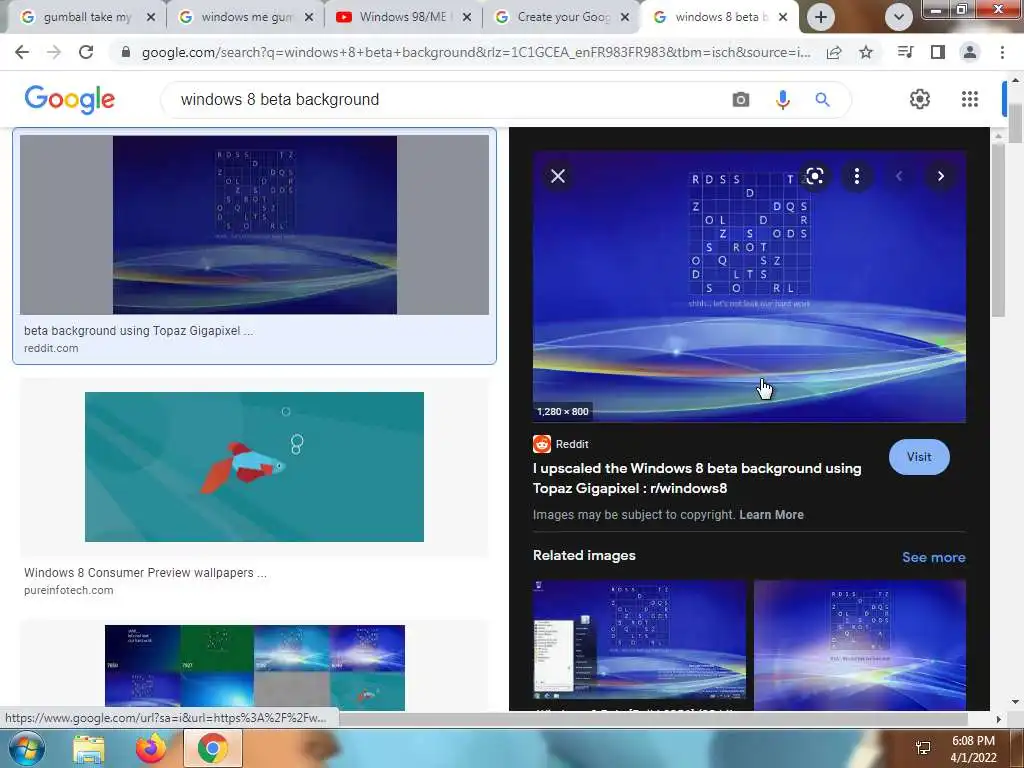Click the horizontal scrollbar right arrow
This screenshot has width=1024, height=768.
coord(998,719)
